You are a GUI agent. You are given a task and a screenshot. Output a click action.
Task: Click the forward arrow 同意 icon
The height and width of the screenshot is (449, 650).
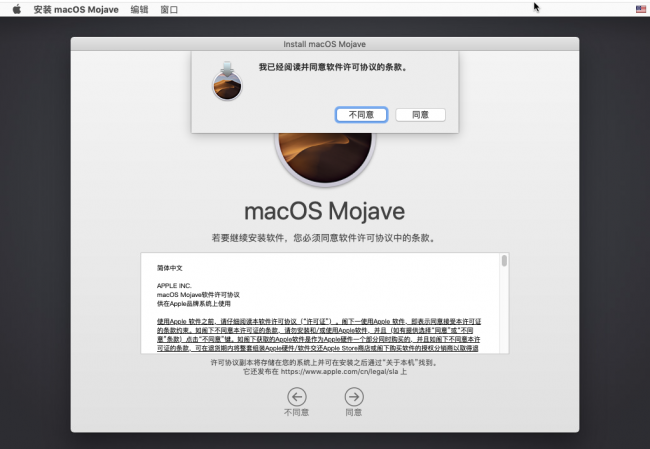(x=354, y=397)
